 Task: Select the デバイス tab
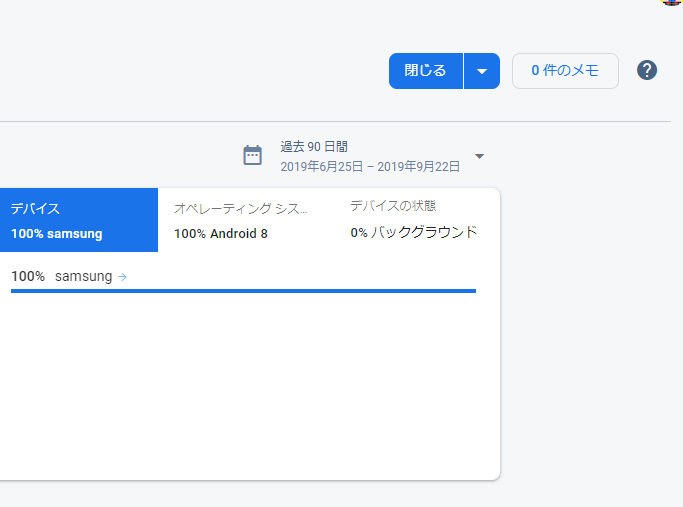[x=79, y=220]
